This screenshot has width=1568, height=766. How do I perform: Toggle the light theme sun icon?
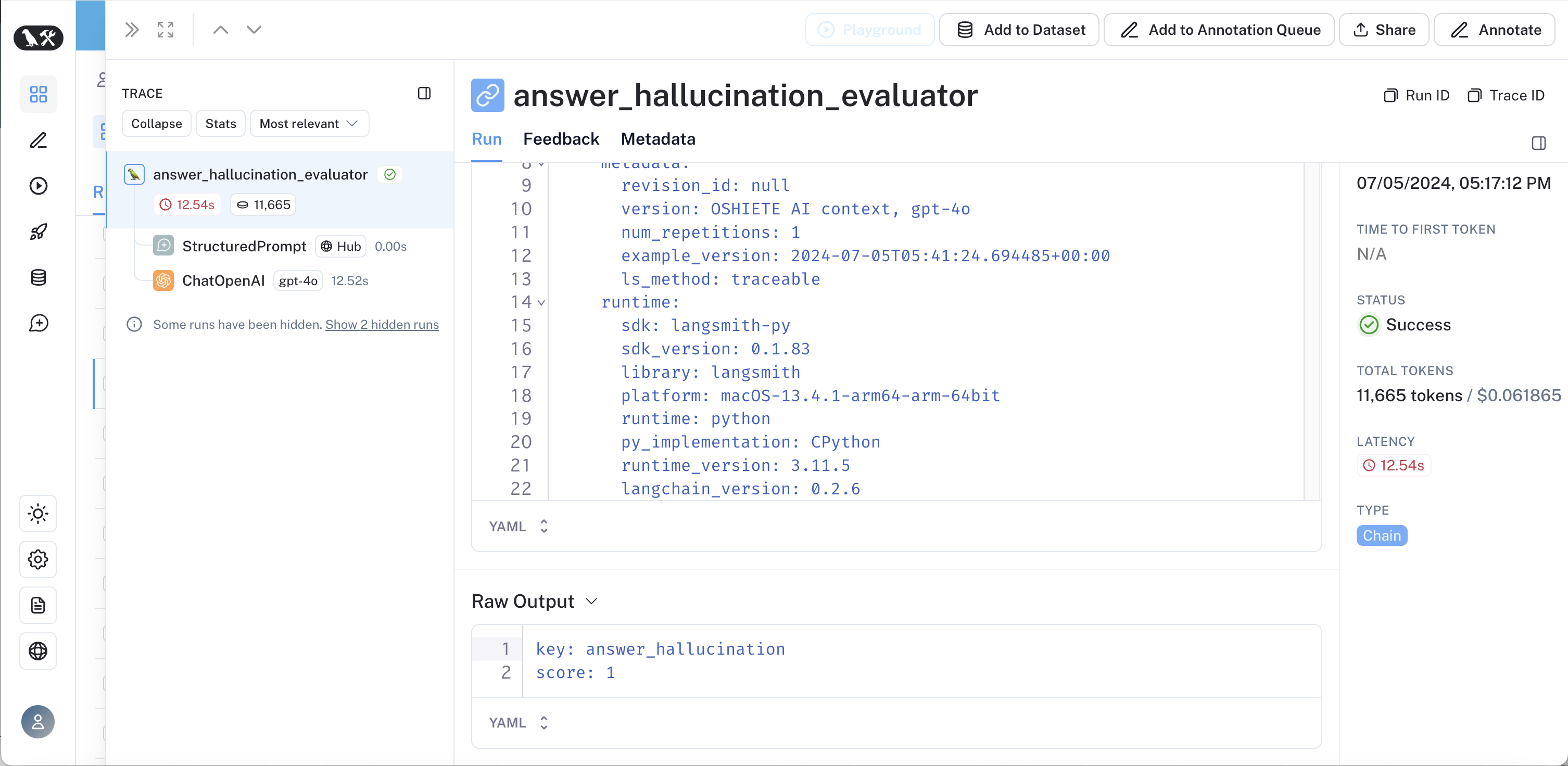pos(39,514)
